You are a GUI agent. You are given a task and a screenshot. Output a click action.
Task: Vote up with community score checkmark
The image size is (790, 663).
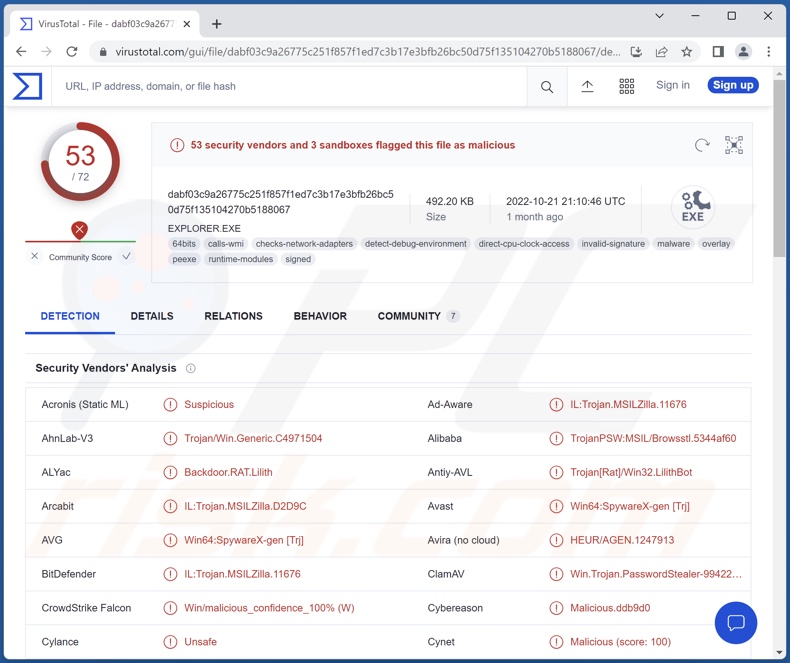(x=126, y=256)
